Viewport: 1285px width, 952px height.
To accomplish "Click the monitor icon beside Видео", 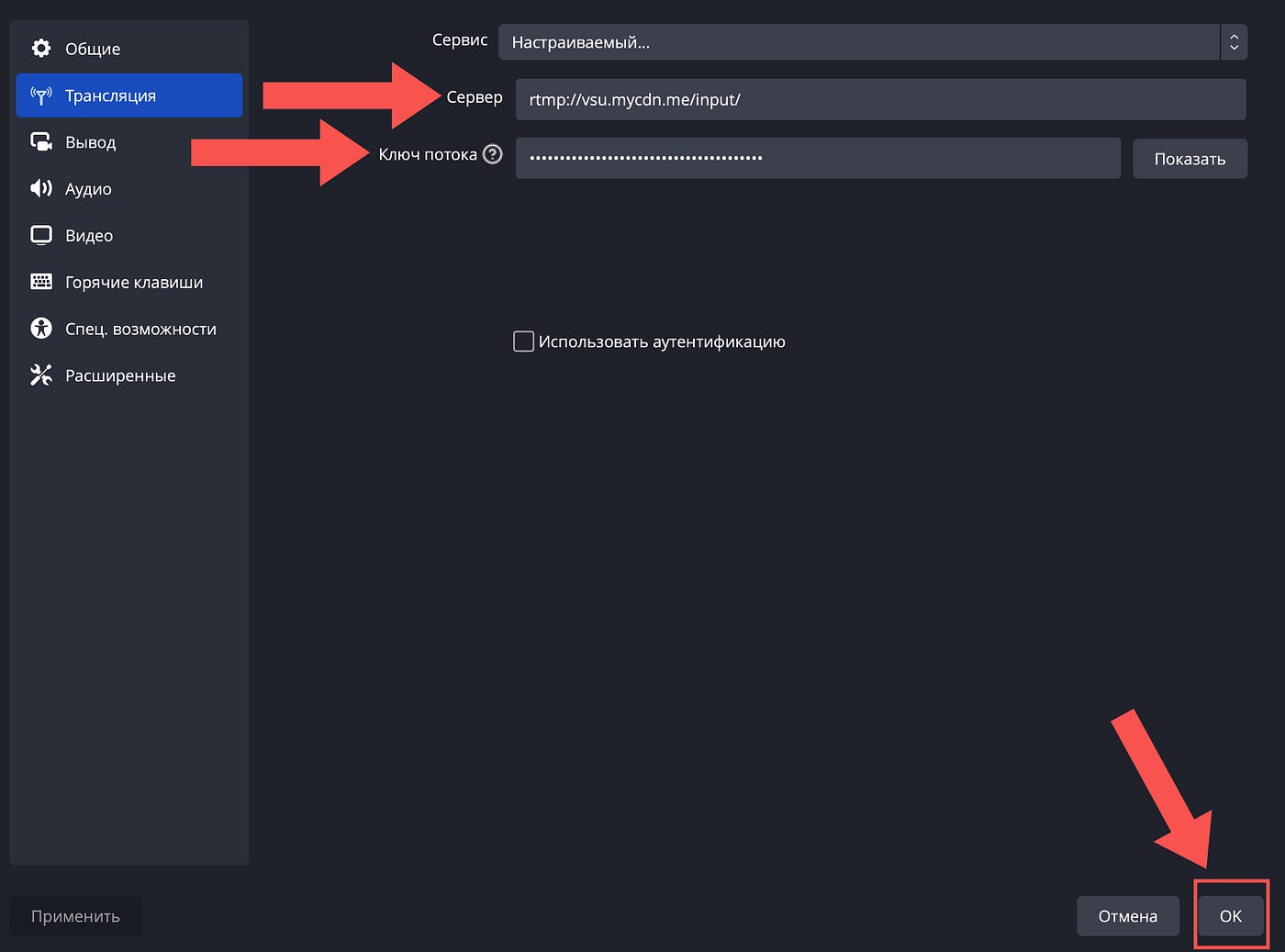I will tap(41, 235).
